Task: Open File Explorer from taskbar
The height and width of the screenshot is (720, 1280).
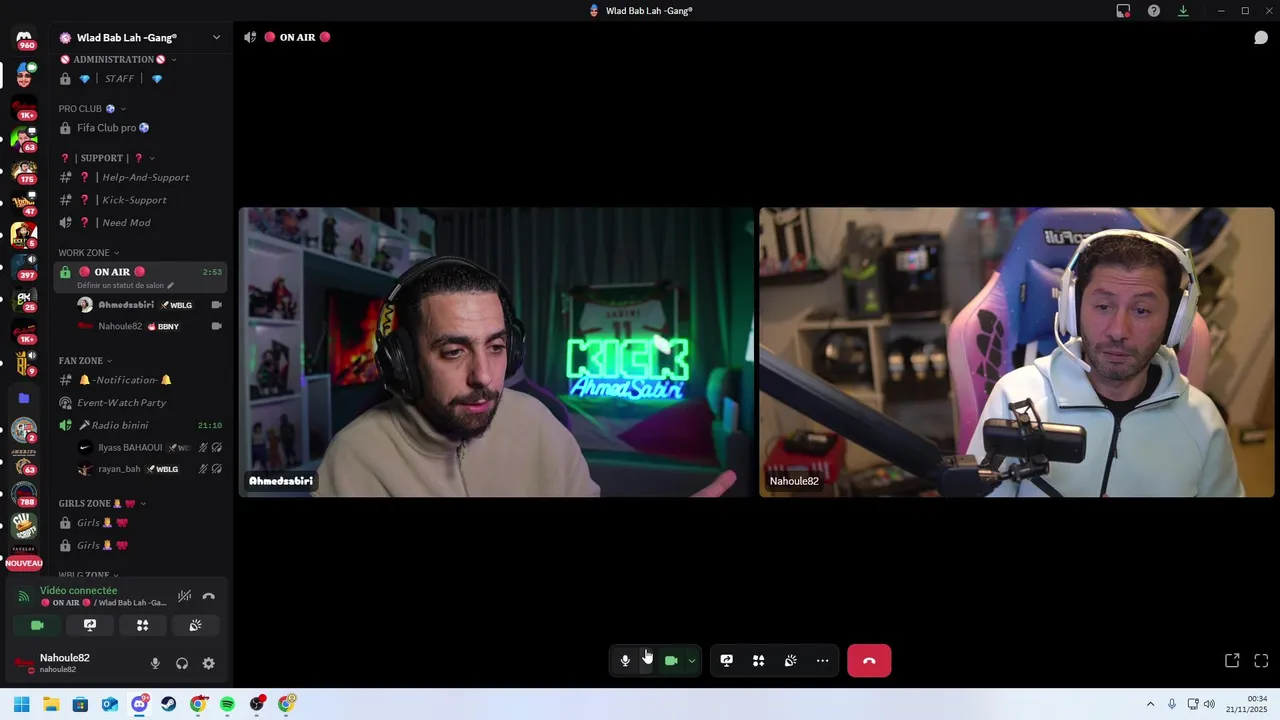Action: pyautogui.click(x=51, y=704)
